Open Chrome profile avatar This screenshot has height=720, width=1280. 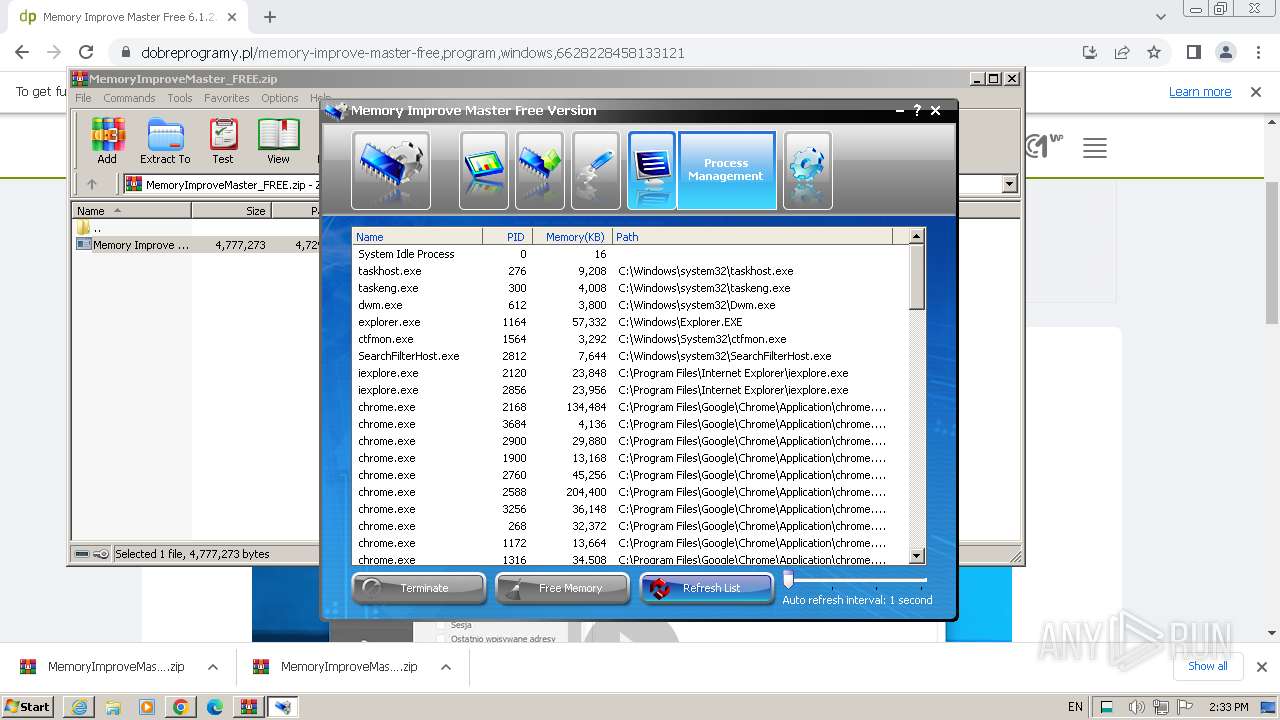[x=1225, y=52]
